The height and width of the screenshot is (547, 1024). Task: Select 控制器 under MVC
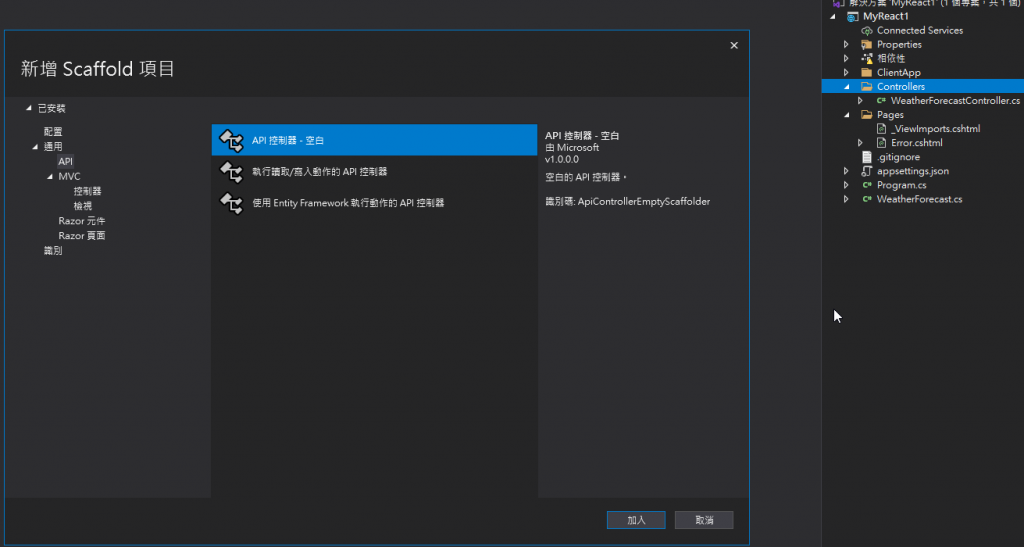tap(88, 191)
